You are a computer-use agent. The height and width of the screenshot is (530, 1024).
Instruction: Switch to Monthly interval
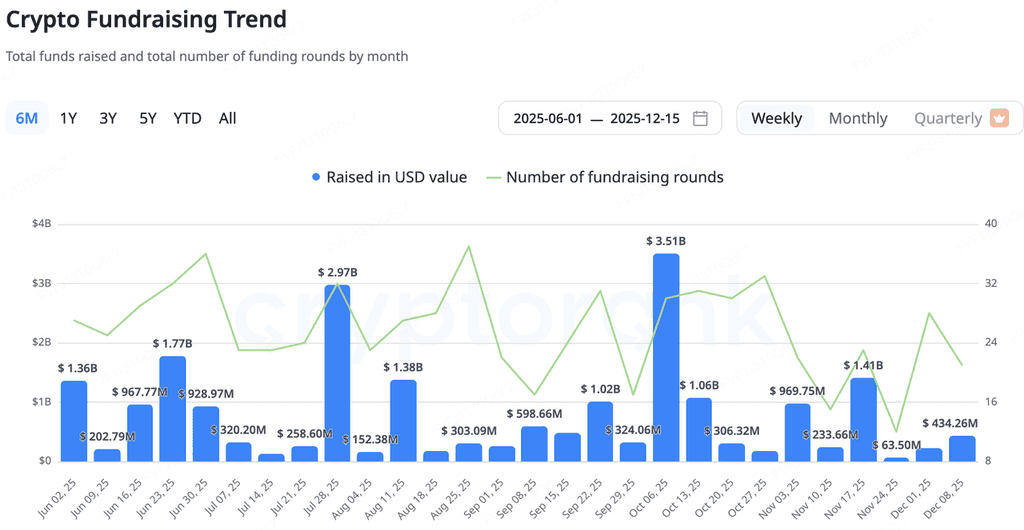pos(858,118)
